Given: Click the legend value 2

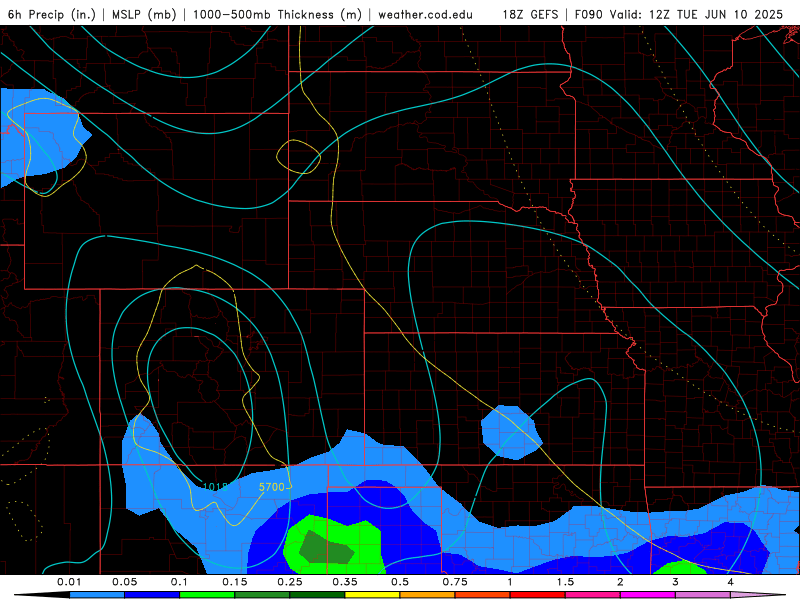Looking at the screenshot, I should click(x=620, y=582).
